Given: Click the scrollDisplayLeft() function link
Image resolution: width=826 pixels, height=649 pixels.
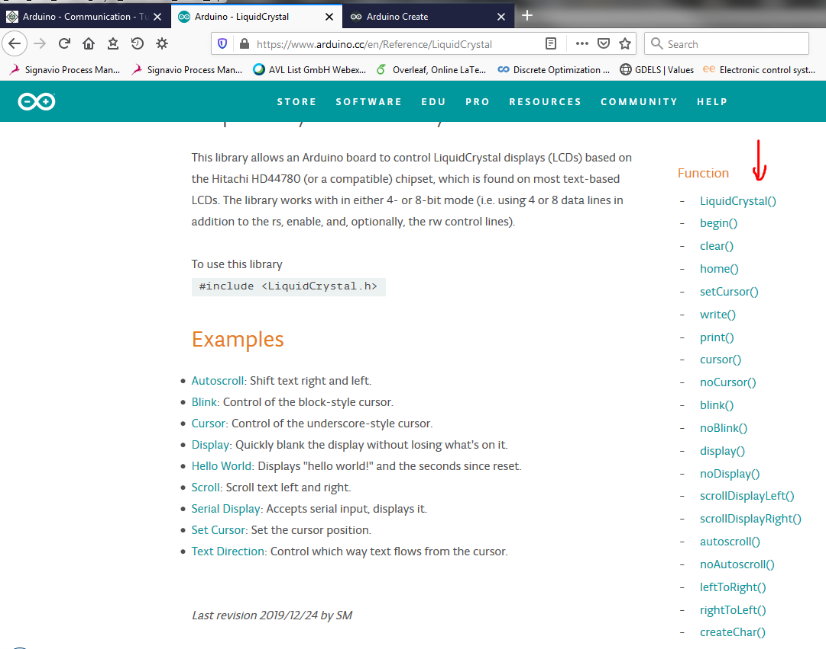Looking at the screenshot, I should pyautogui.click(x=746, y=496).
